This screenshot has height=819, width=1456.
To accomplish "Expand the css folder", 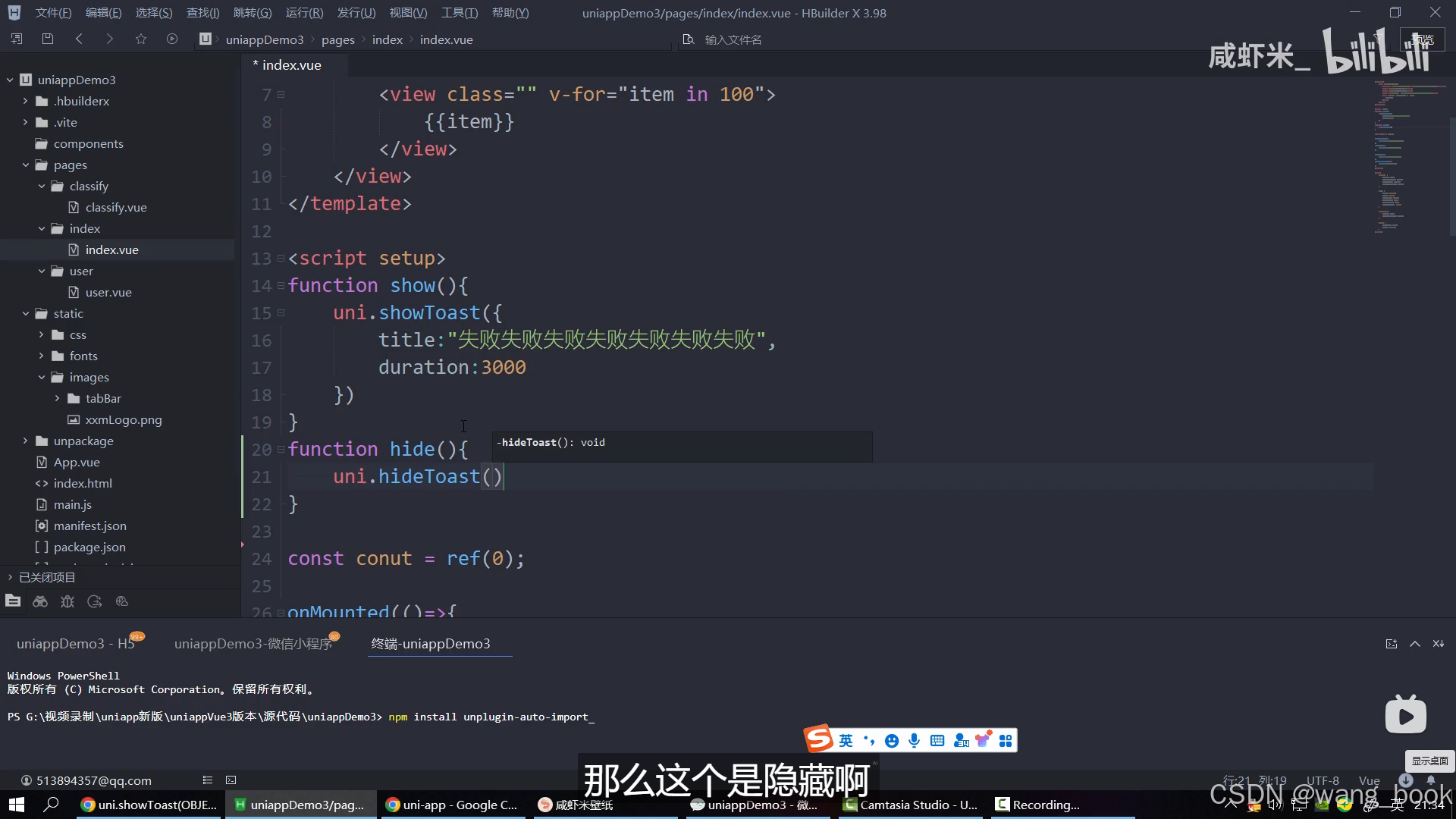I will [41, 334].
